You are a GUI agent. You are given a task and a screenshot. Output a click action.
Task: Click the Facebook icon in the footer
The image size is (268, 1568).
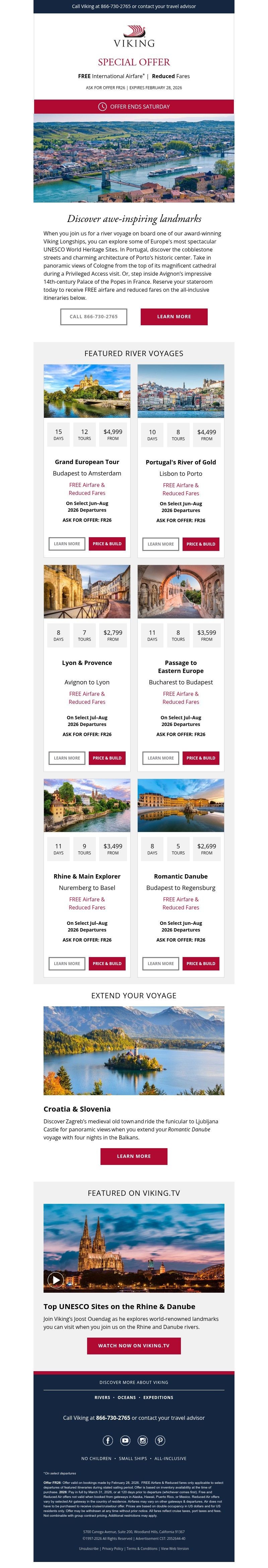pos(108,1440)
